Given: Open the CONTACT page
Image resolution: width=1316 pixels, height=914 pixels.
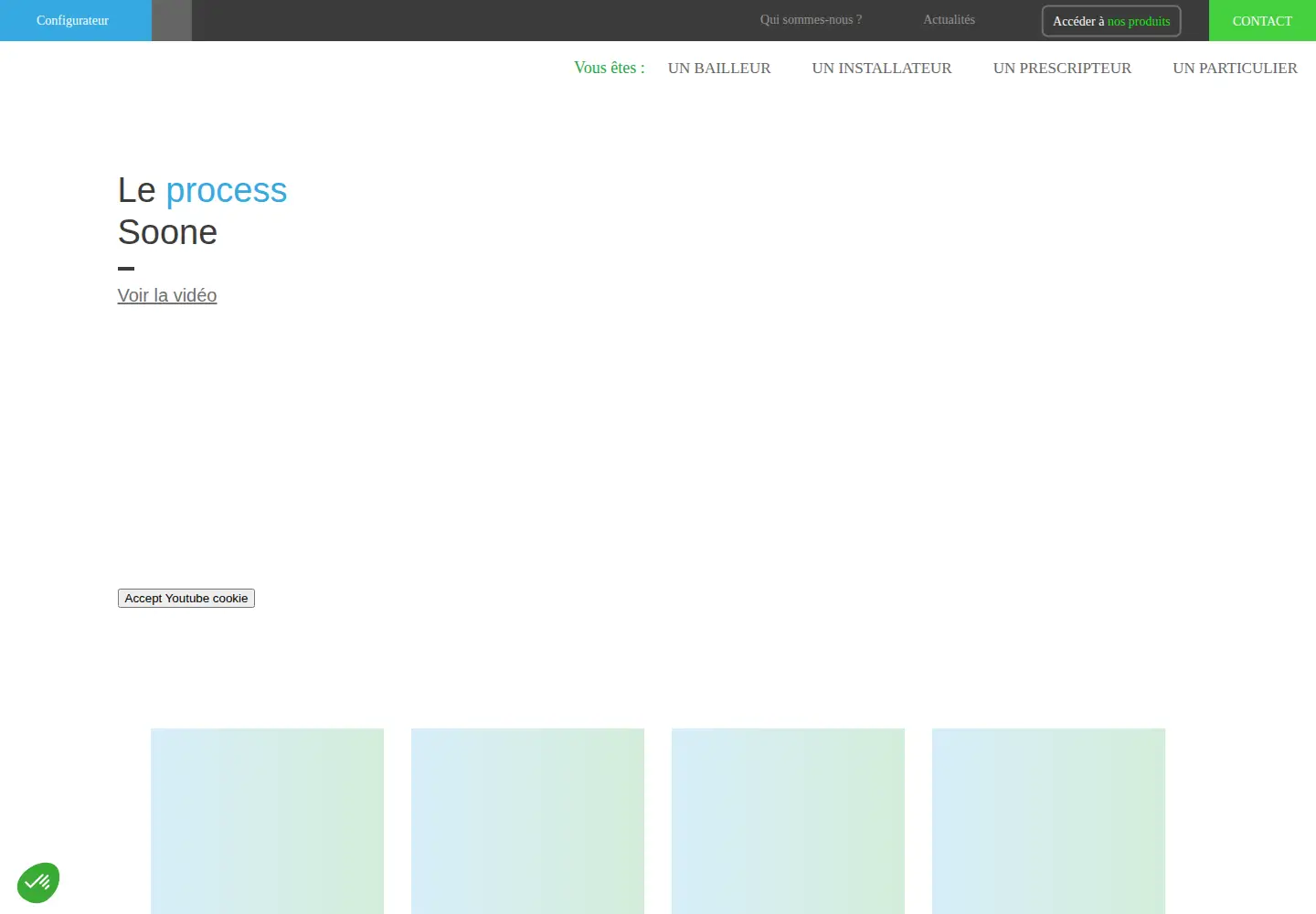Looking at the screenshot, I should click(1262, 20).
